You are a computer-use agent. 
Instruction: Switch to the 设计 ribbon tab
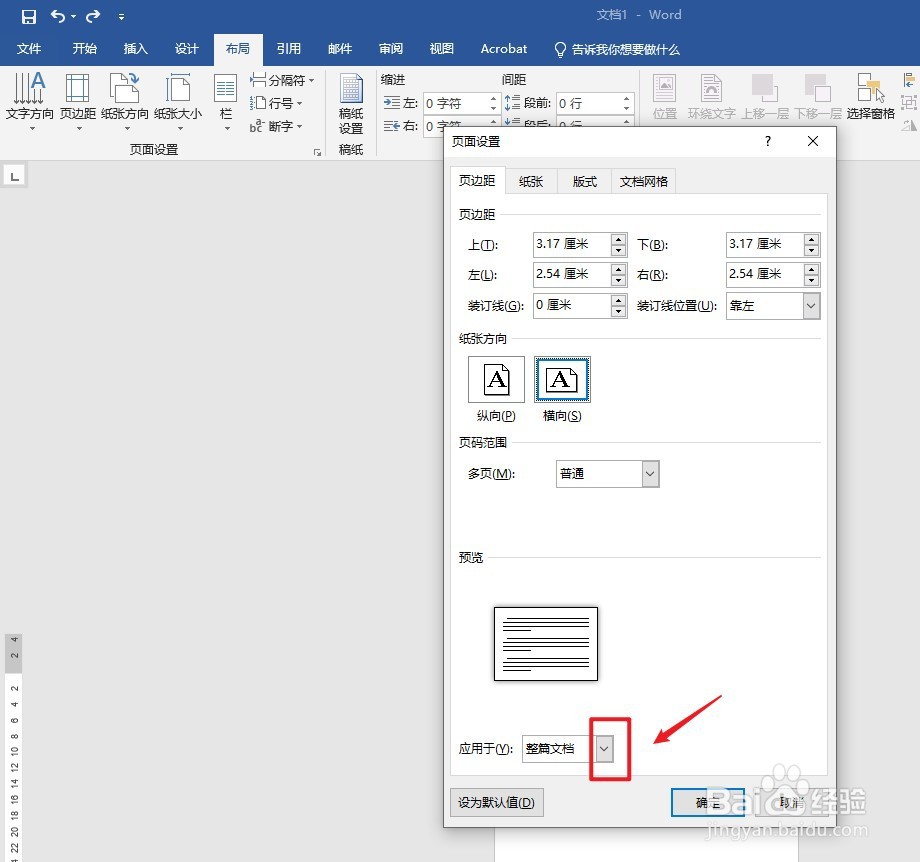click(x=187, y=49)
